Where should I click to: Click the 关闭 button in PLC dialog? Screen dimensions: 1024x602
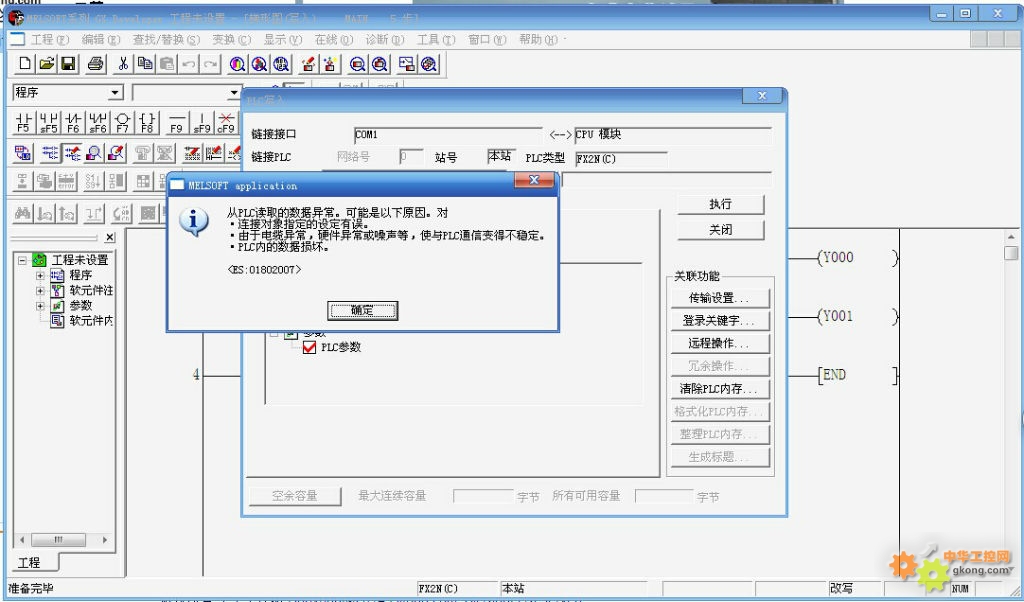(x=720, y=230)
